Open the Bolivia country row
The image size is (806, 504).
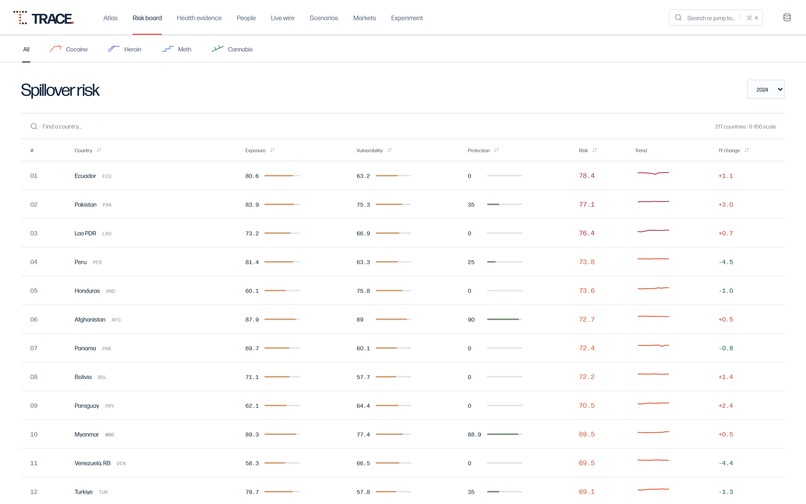tap(403, 377)
